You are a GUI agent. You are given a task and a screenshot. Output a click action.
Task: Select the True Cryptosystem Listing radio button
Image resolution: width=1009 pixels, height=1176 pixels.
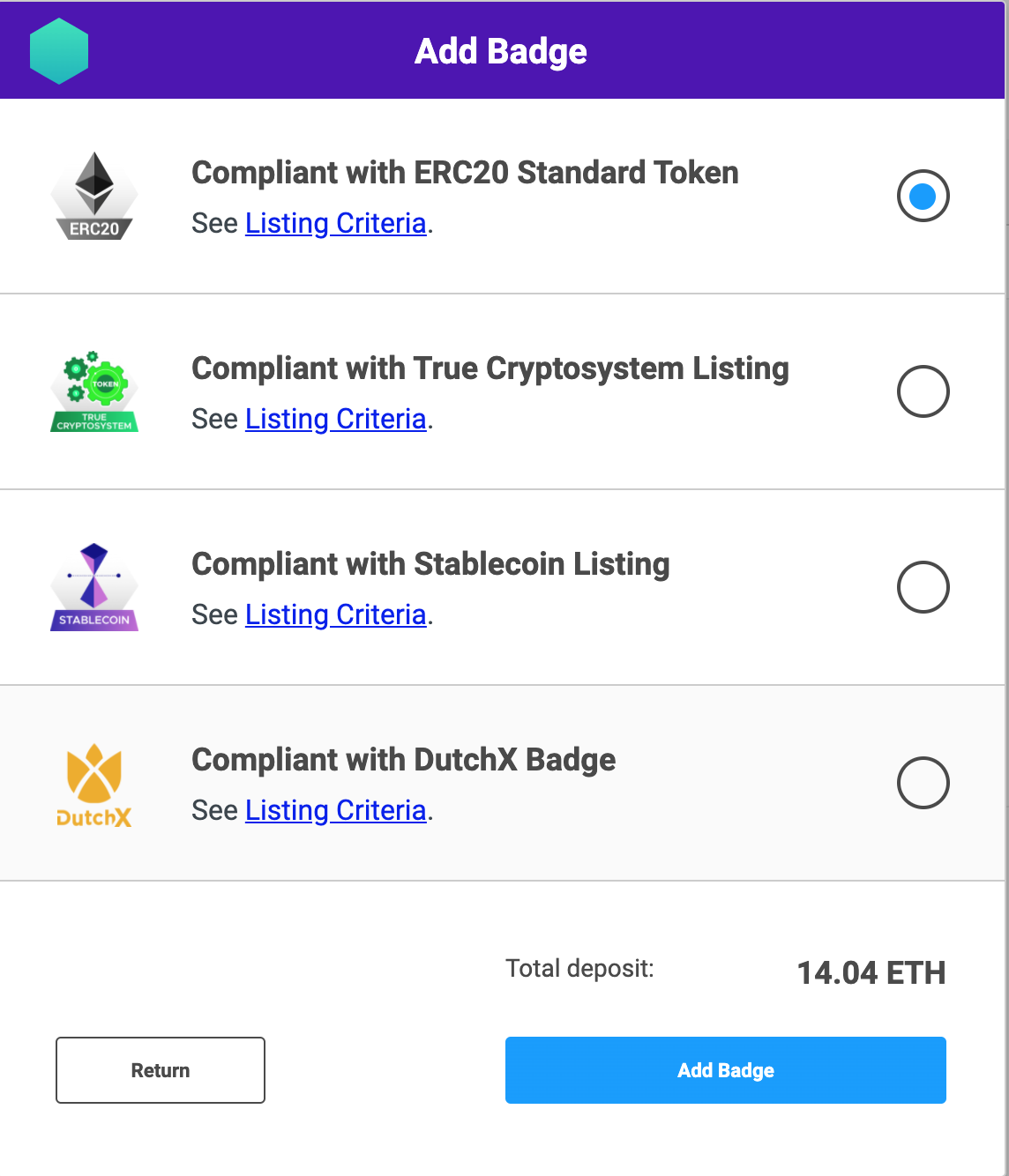point(923,391)
